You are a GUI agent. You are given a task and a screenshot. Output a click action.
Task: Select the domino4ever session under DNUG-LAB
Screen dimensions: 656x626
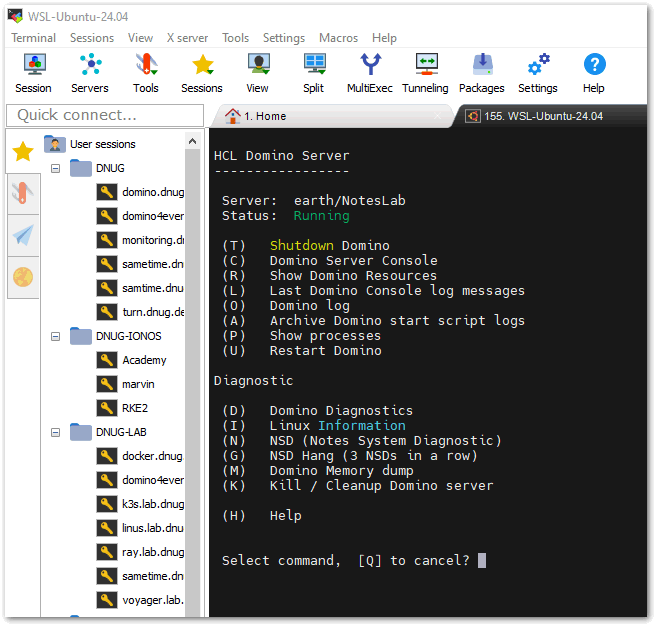[x=153, y=480]
